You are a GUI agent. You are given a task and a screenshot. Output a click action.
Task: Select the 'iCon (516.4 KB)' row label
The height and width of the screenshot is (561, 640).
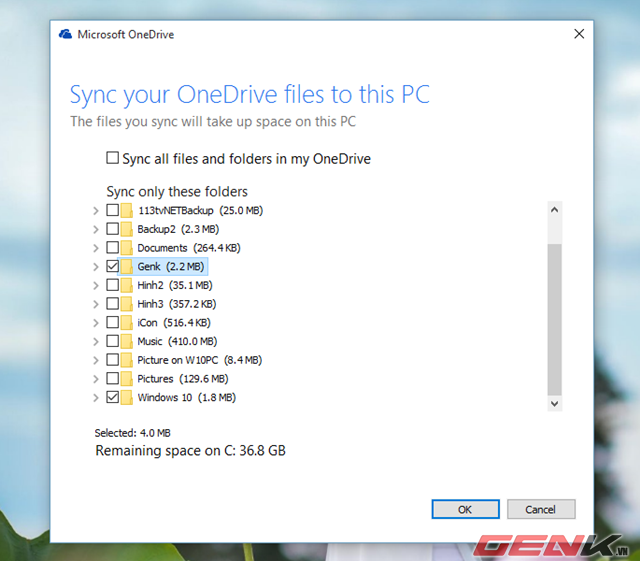coord(174,323)
